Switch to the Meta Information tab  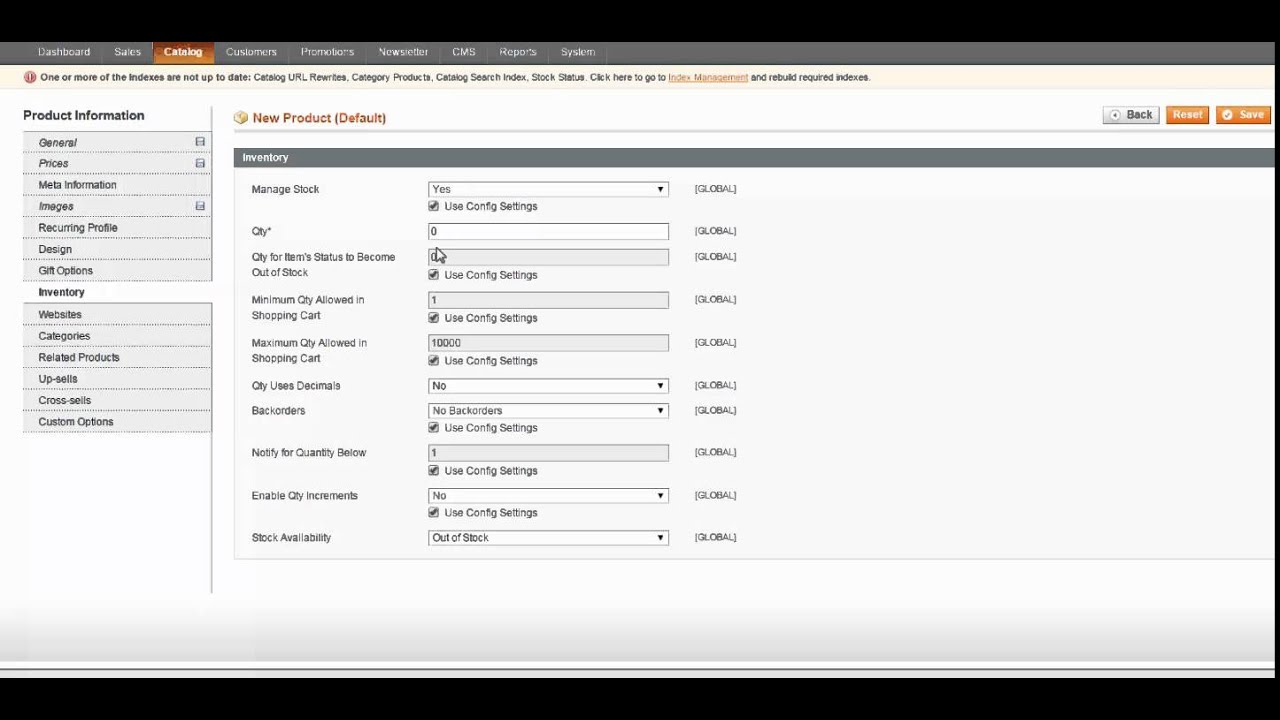[117, 185]
